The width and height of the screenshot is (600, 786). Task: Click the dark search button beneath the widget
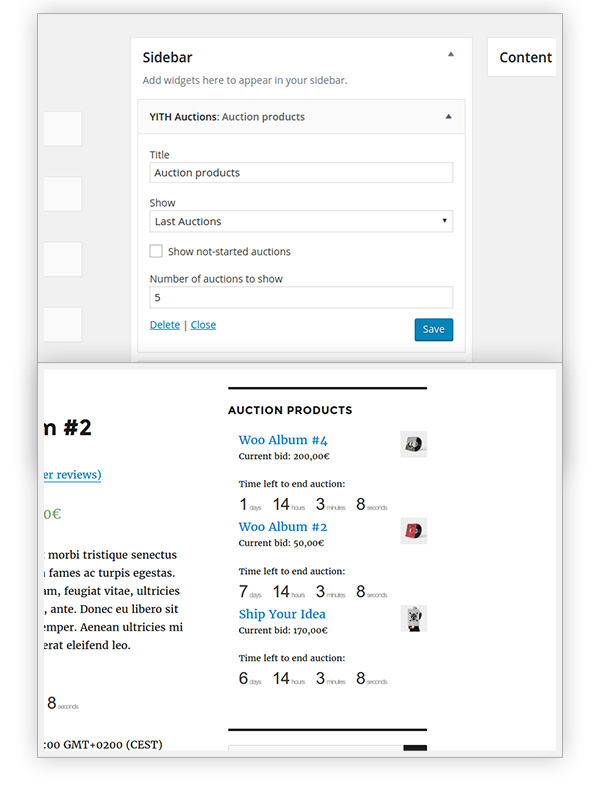(x=415, y=748)
